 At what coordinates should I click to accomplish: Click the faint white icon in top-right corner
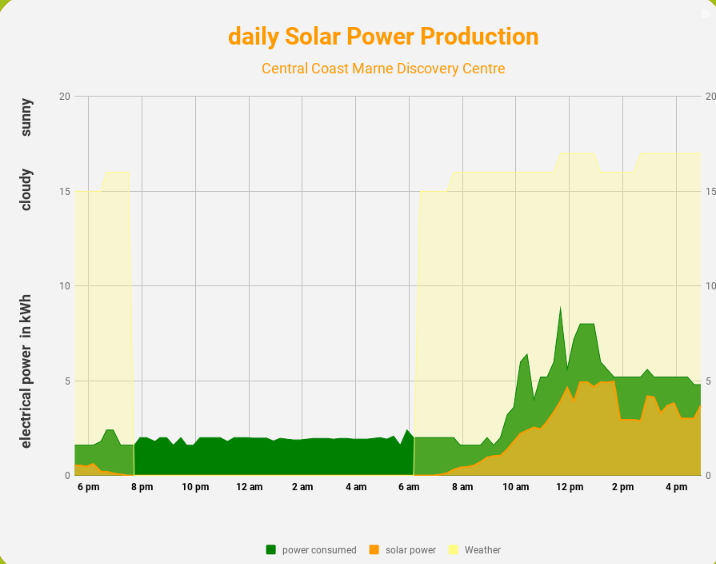706,14
